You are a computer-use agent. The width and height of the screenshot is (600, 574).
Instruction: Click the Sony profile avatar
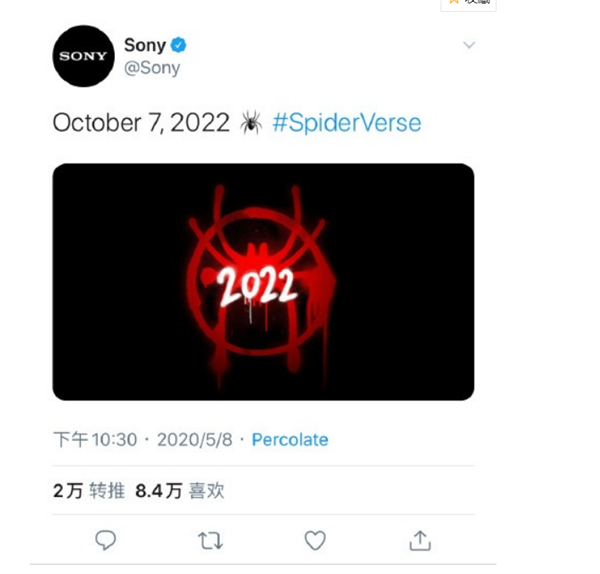pyautogui.click(x=83, y=56)
